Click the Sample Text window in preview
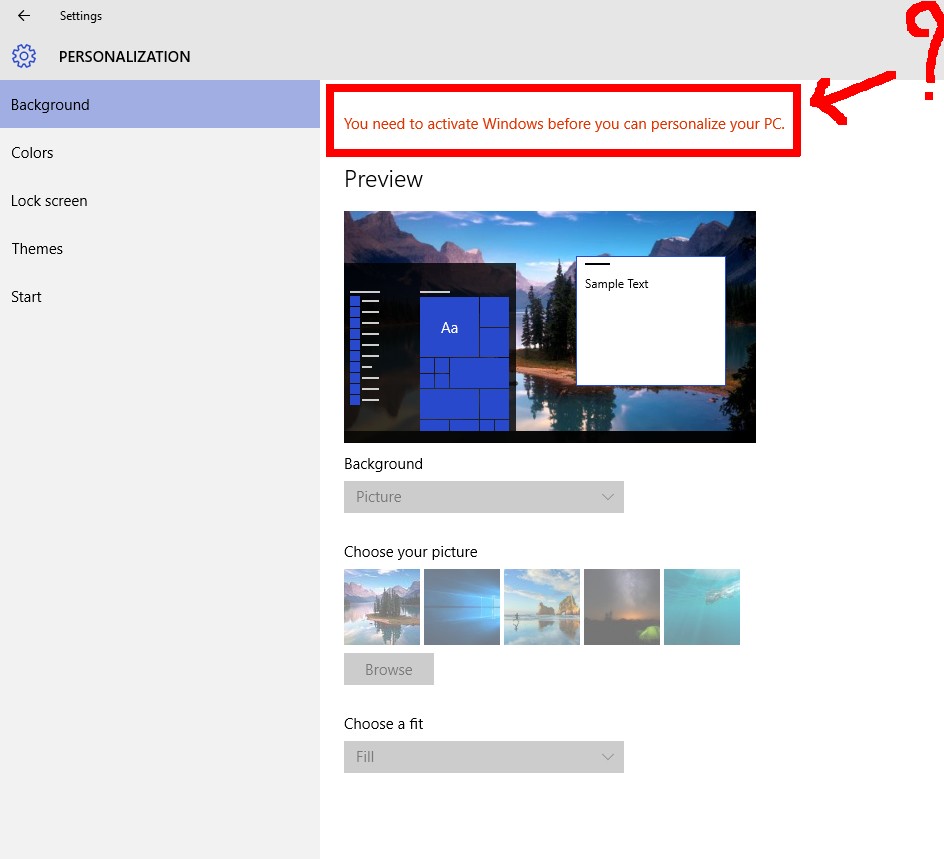The height and width of the screenshot is (859, 944). [x=650, y=320]
